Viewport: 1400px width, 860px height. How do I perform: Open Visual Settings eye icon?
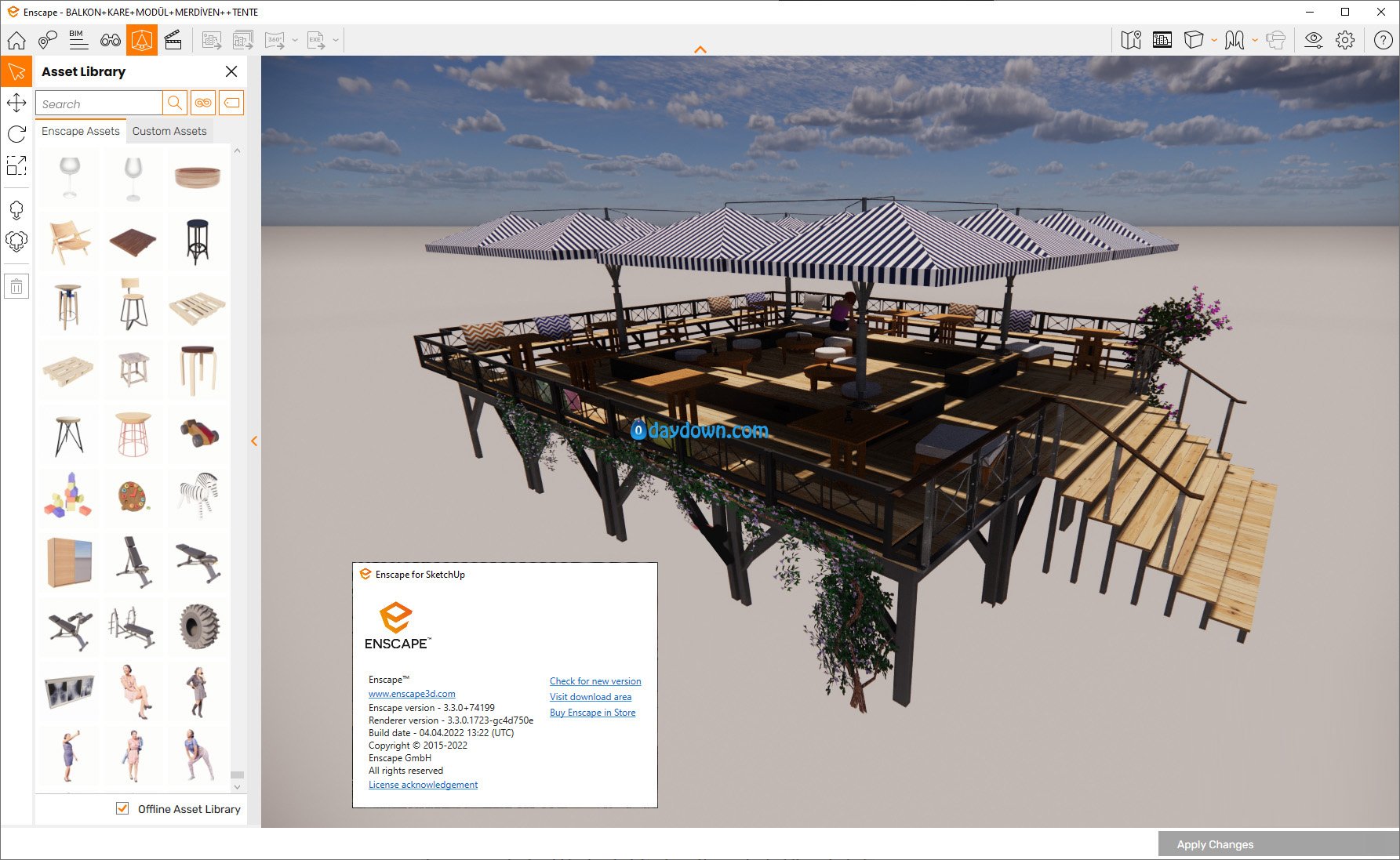coord(1314,40)
